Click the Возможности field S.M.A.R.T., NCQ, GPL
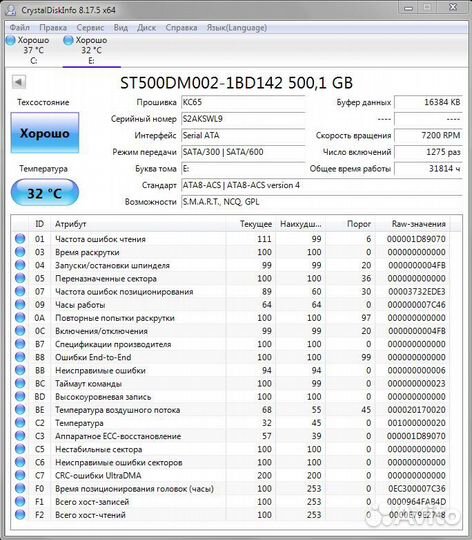The image size is (472, 540). coord(322,202)
